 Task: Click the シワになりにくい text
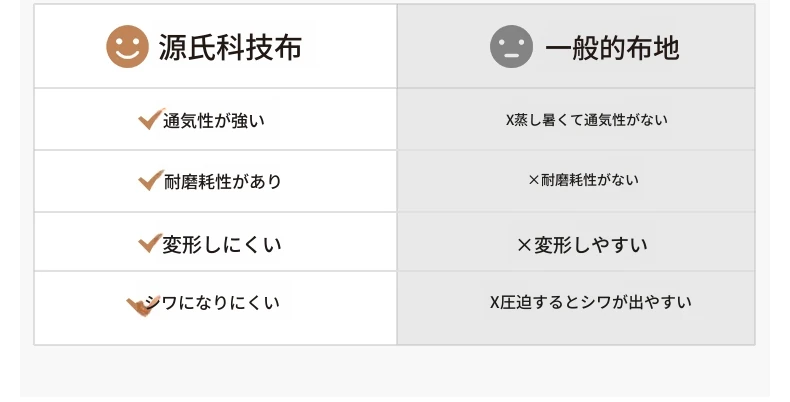[x=212, y=303]
